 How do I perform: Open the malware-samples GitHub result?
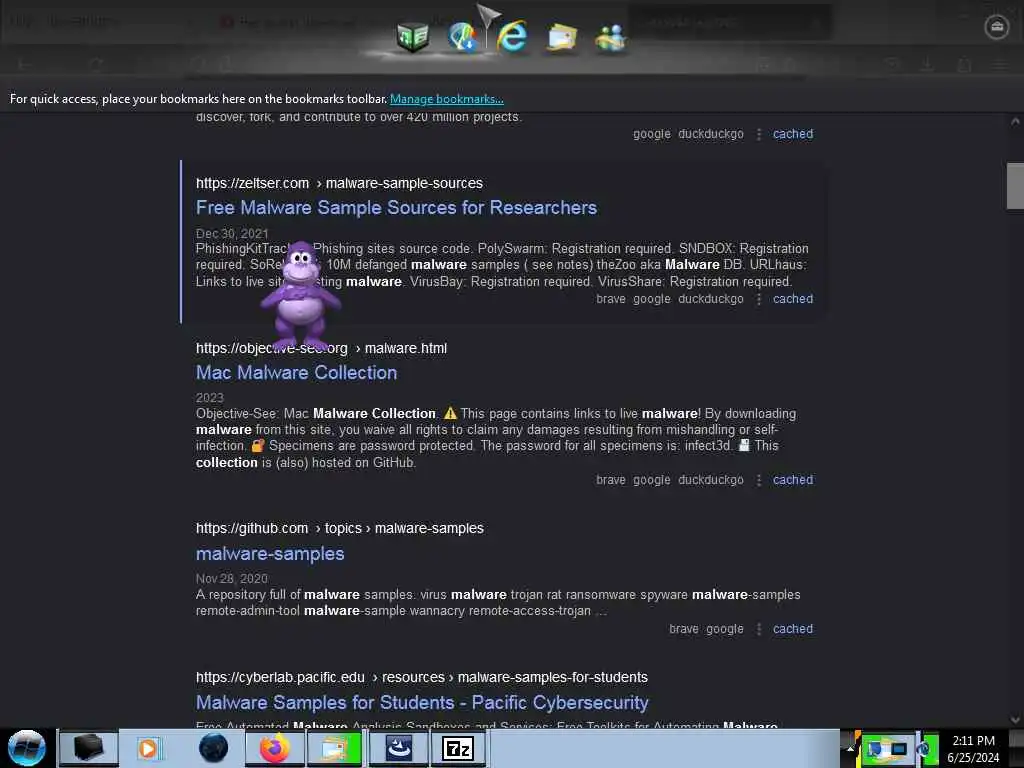(x=270, y=554)
